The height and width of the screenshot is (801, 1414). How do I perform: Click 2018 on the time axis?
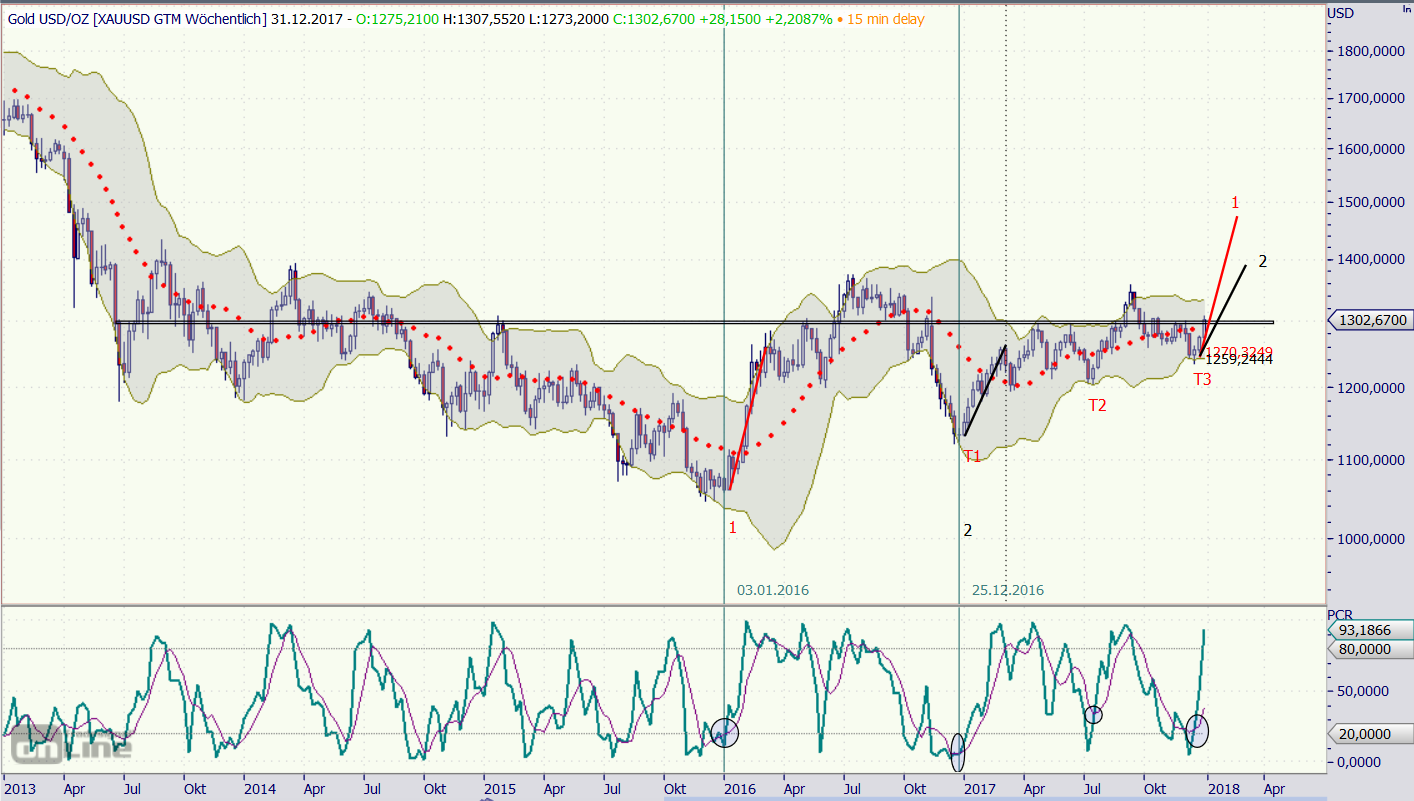1221,788
